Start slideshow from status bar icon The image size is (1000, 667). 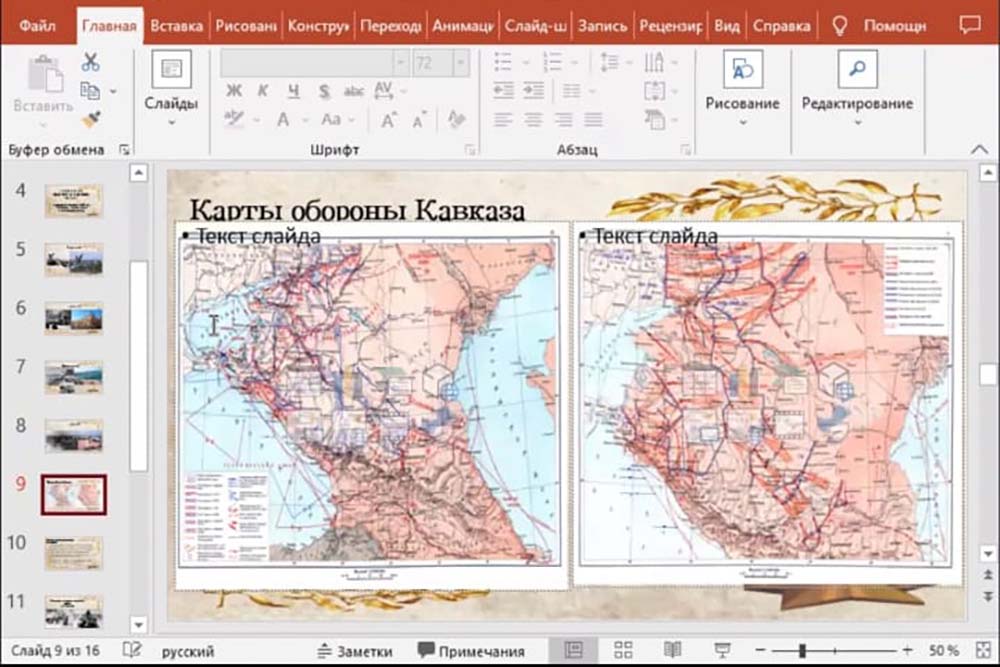click(x=722, y=650)
